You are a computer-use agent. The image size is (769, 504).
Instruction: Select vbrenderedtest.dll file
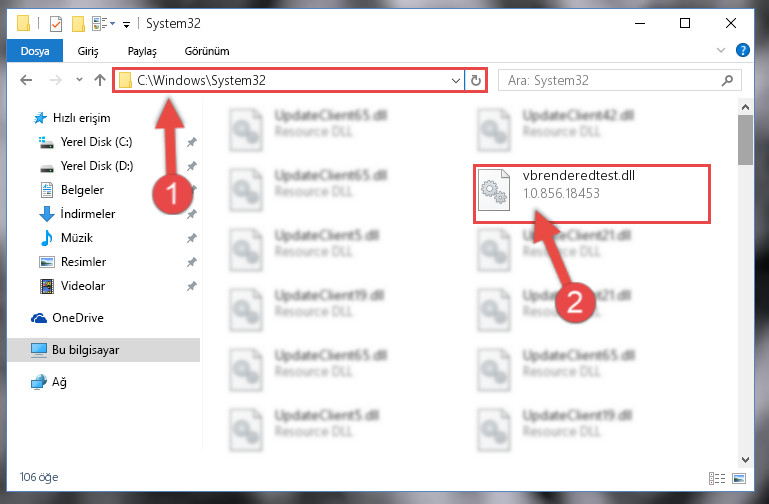pyautogui.click(x=591, y=194)
